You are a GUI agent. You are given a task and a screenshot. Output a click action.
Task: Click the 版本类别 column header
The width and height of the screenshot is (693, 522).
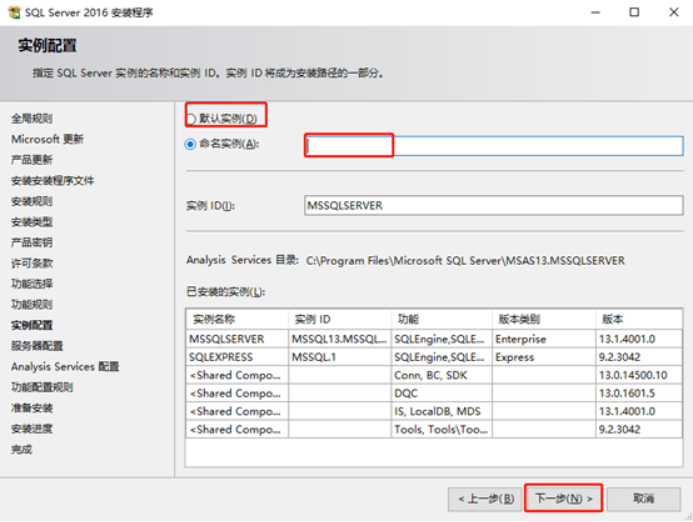(544, 319)
